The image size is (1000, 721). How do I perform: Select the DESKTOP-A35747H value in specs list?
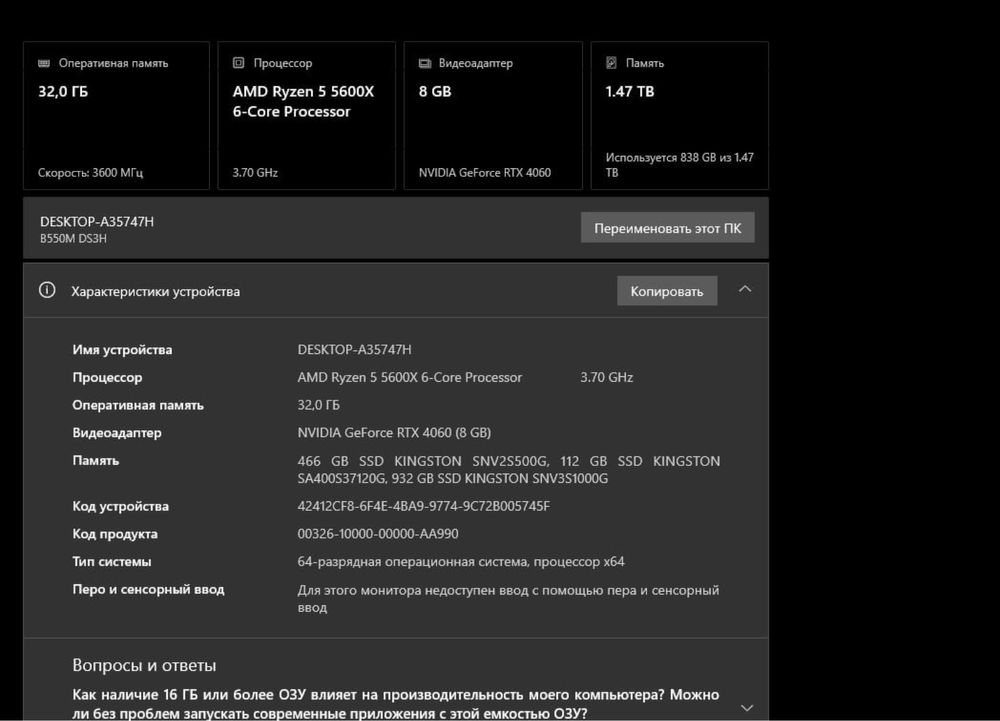(x=355, y=349)
